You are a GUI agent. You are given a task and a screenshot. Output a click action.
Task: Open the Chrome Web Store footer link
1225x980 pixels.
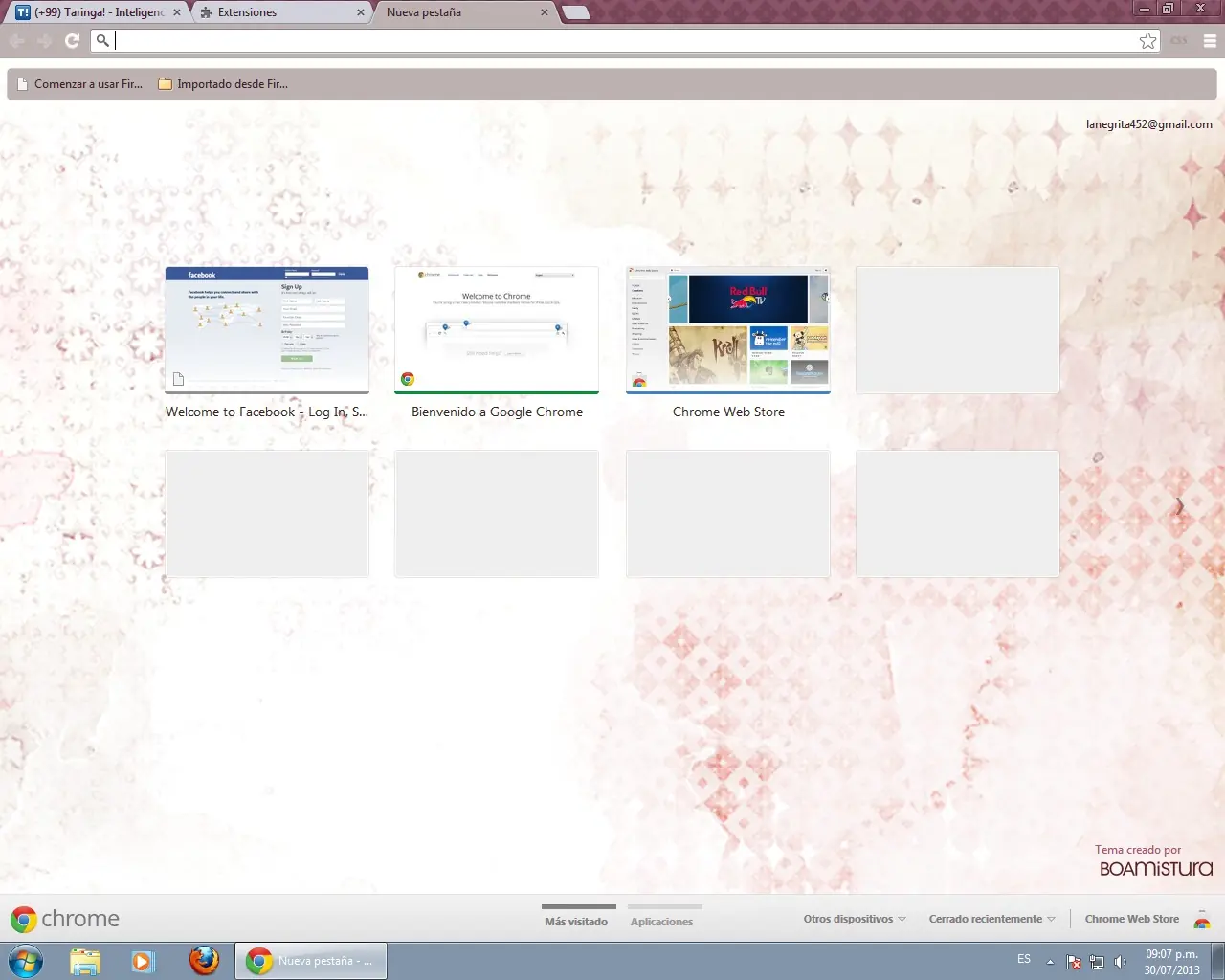click(x=1132, y=919)
